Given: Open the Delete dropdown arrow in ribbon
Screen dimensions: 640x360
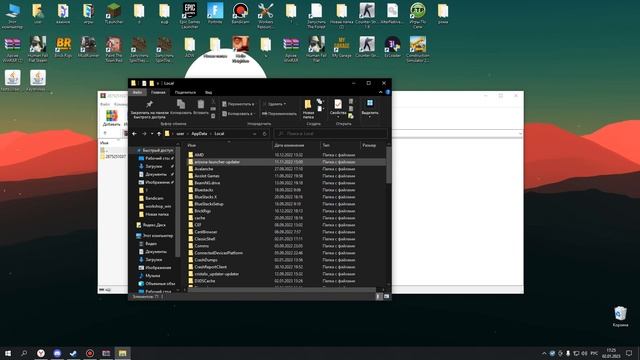Looking at the screenshot, I should tap(284, 104).
